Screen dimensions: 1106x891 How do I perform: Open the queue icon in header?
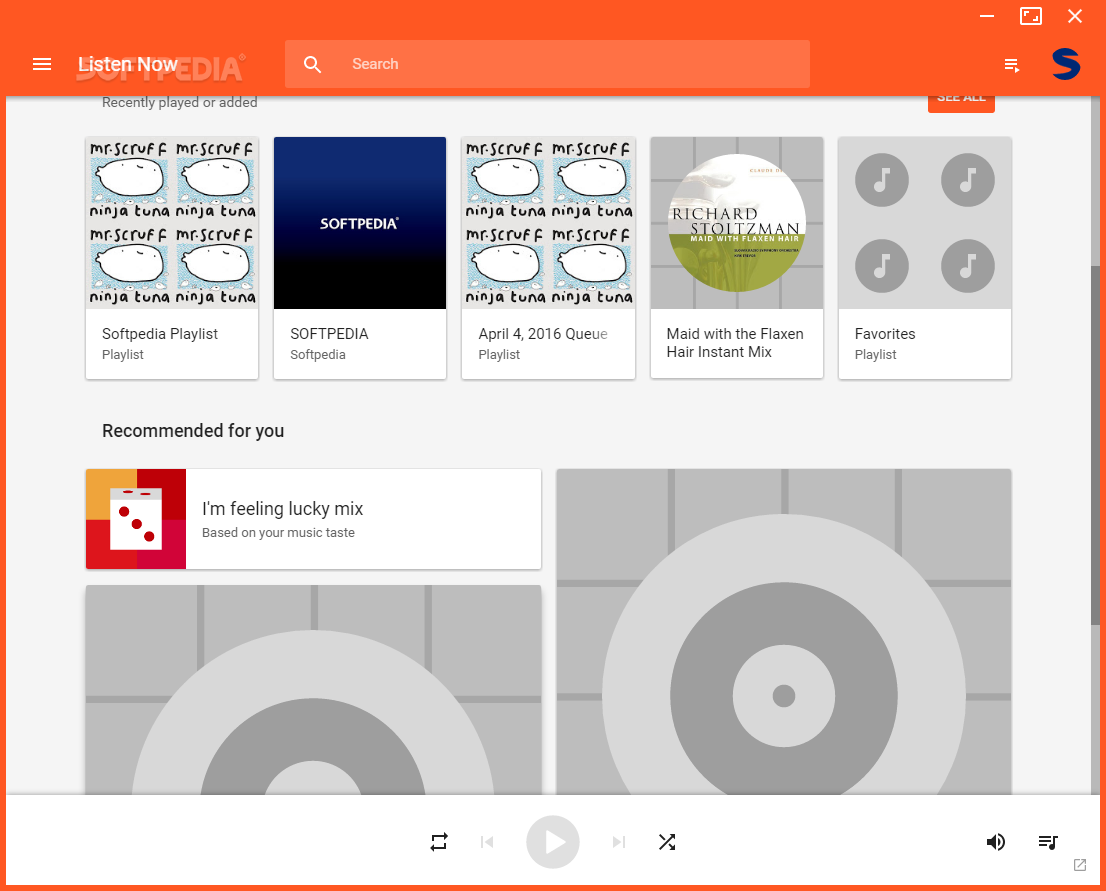pos(1012,66)
